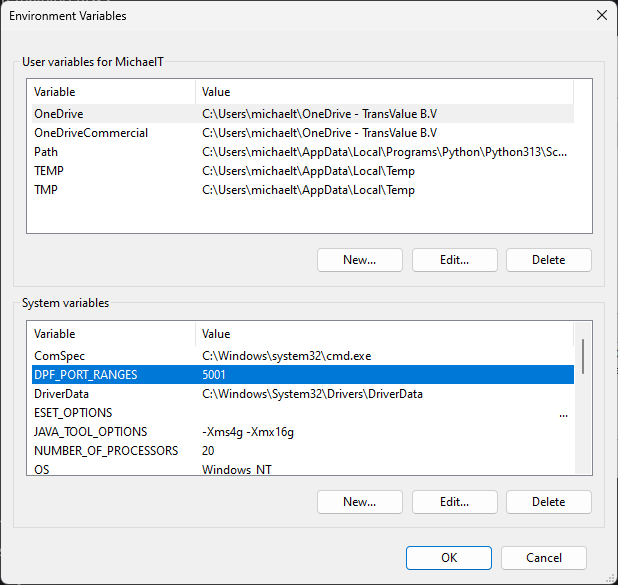Click Edit button under System variables
This screenshot has height=585, width=618.
pyautogui.click(x=454, y=502)
